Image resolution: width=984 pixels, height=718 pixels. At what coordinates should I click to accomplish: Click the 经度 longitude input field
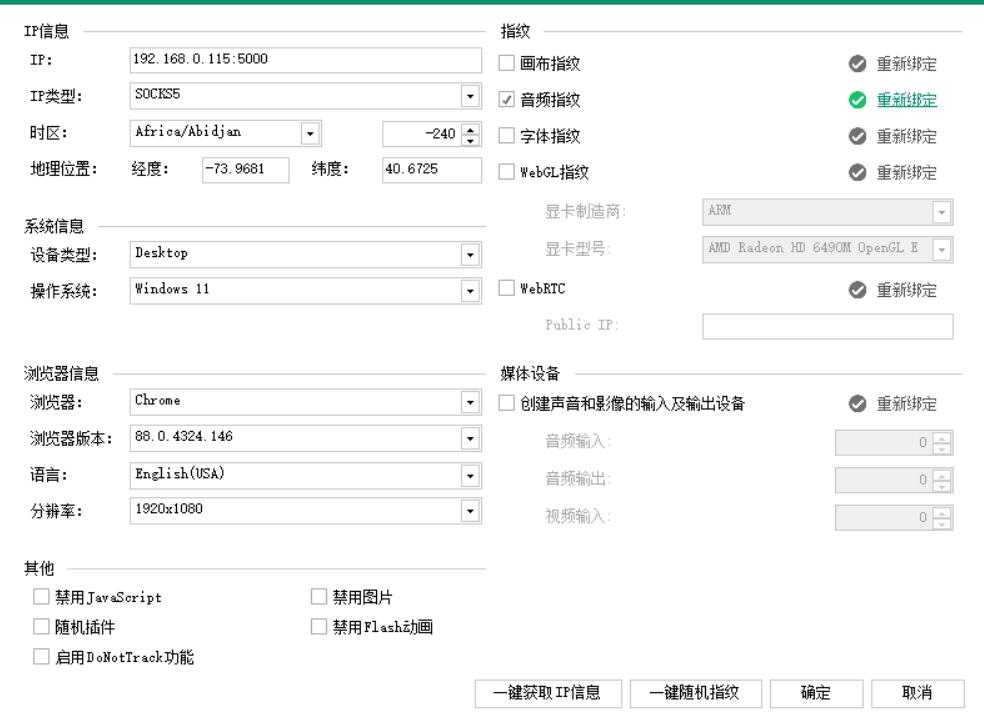pyautogui.click(x=245, y=169)
